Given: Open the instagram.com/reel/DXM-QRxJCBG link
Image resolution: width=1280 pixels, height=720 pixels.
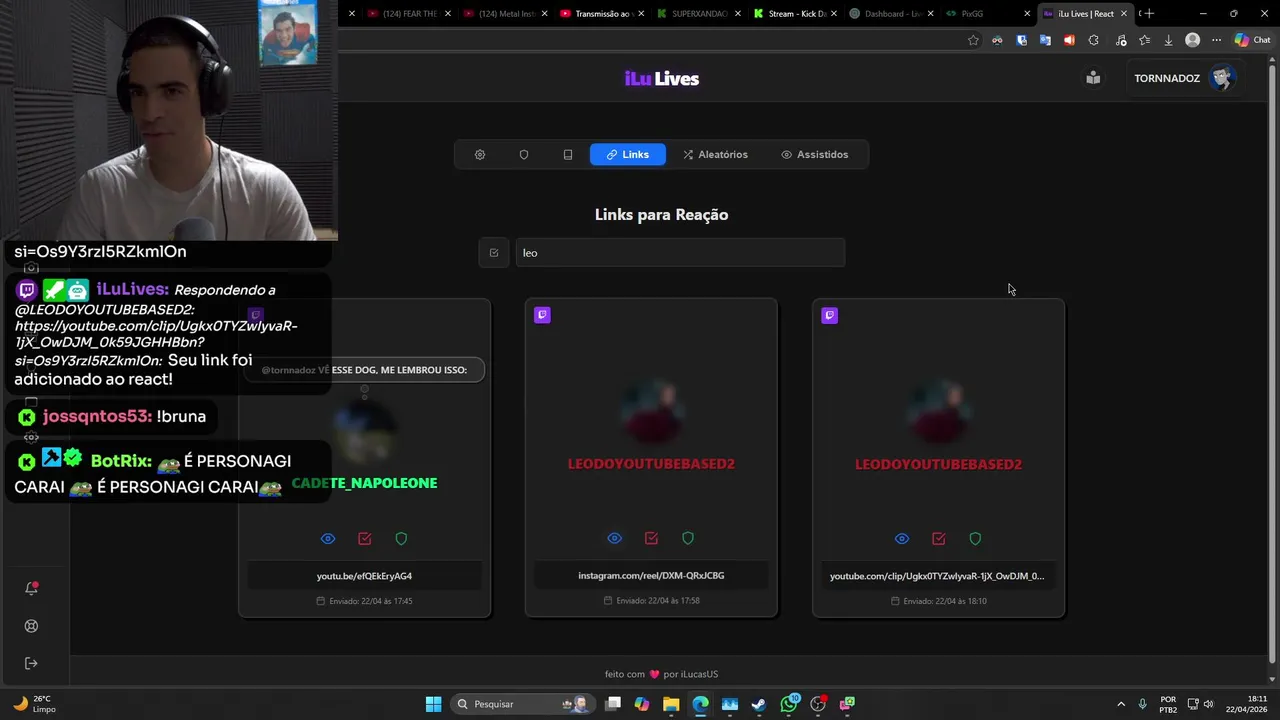Looking at the screenshot, I should coord(651,576).
